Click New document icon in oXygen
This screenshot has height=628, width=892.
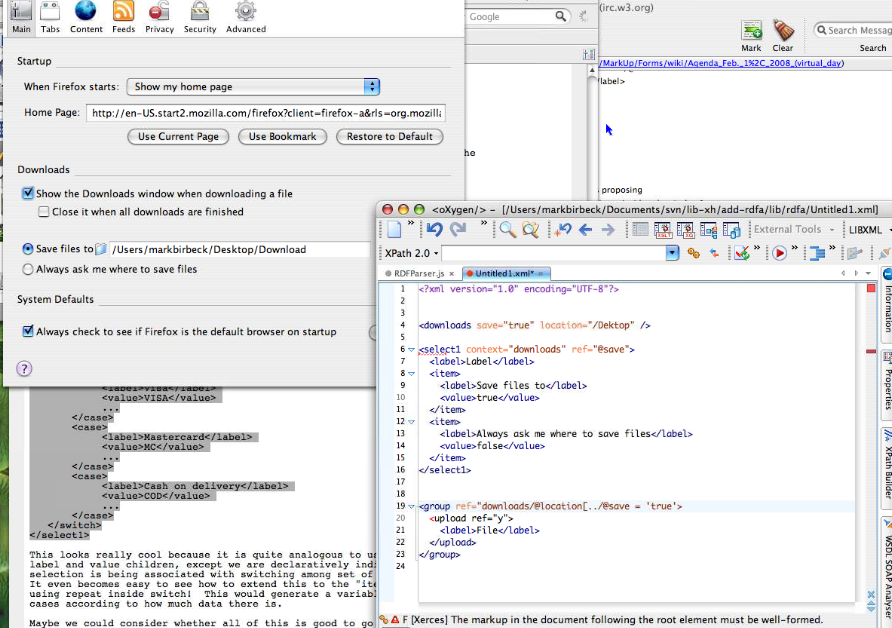394,229
